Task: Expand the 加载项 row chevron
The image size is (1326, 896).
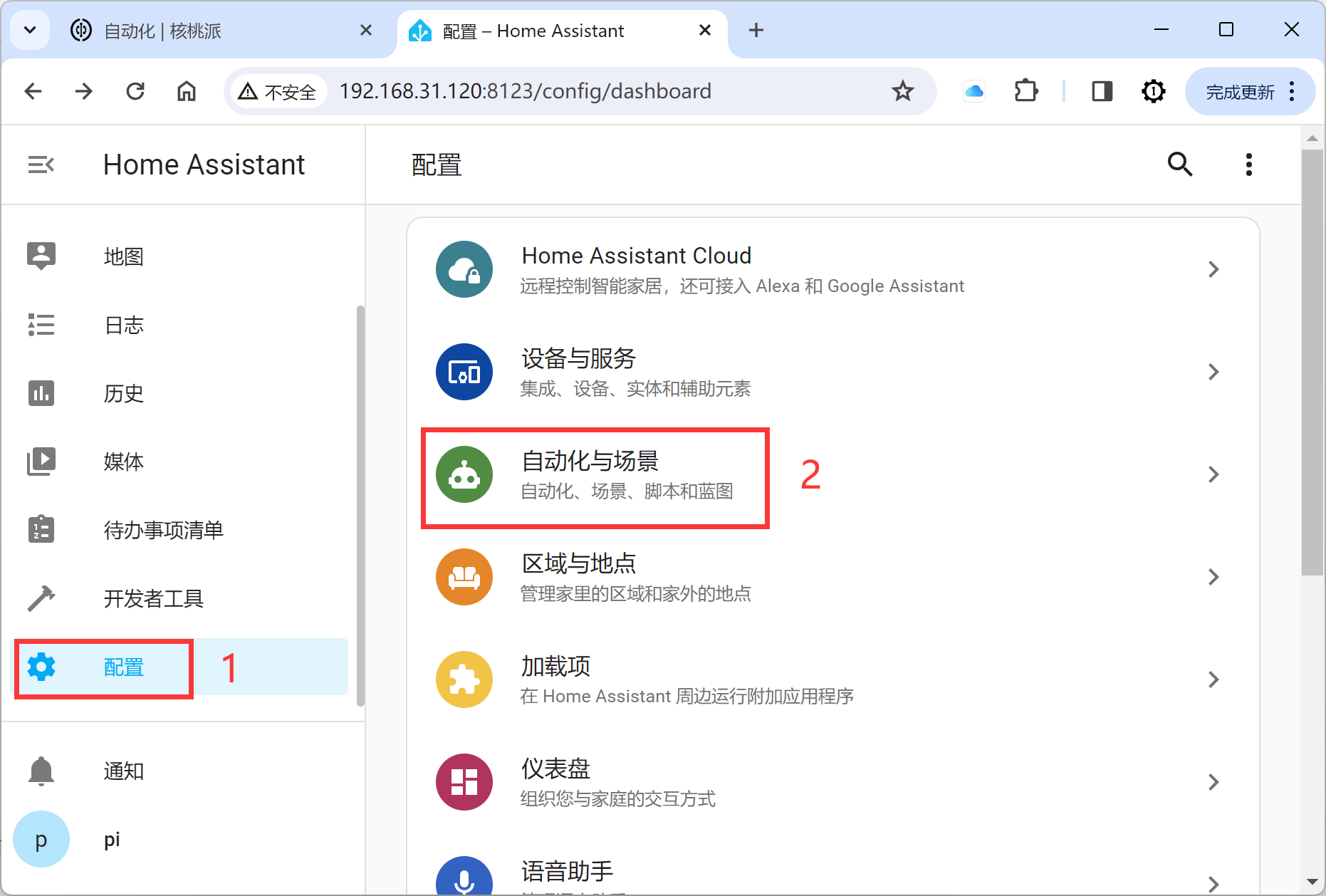Action: point(1213,679)
